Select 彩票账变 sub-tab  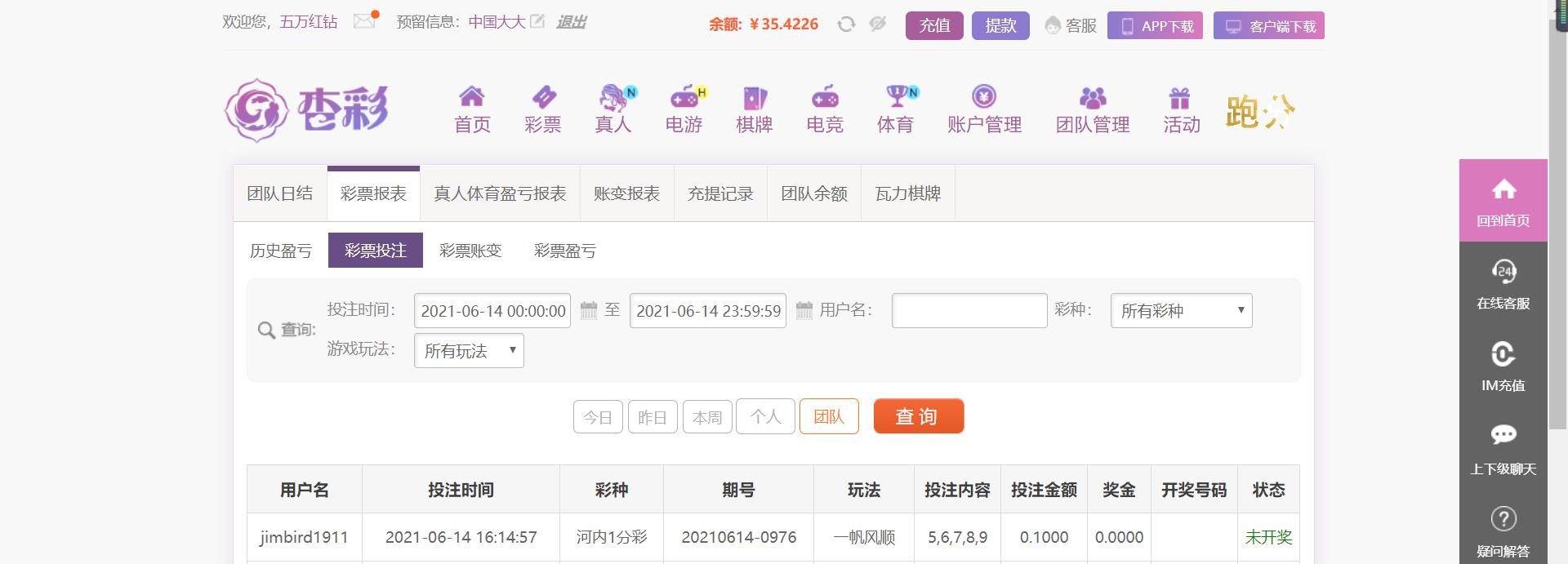click(x=470, y=251)
